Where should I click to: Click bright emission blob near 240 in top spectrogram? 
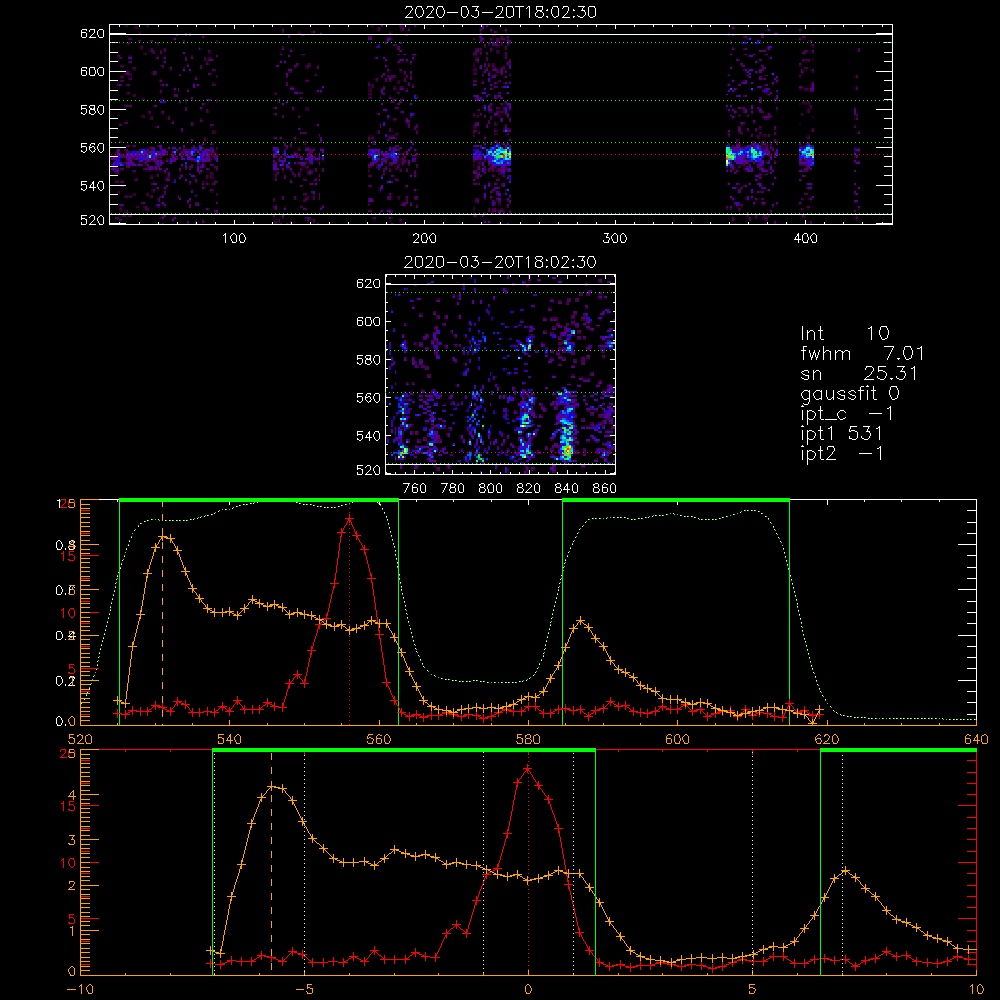point(498,155)
